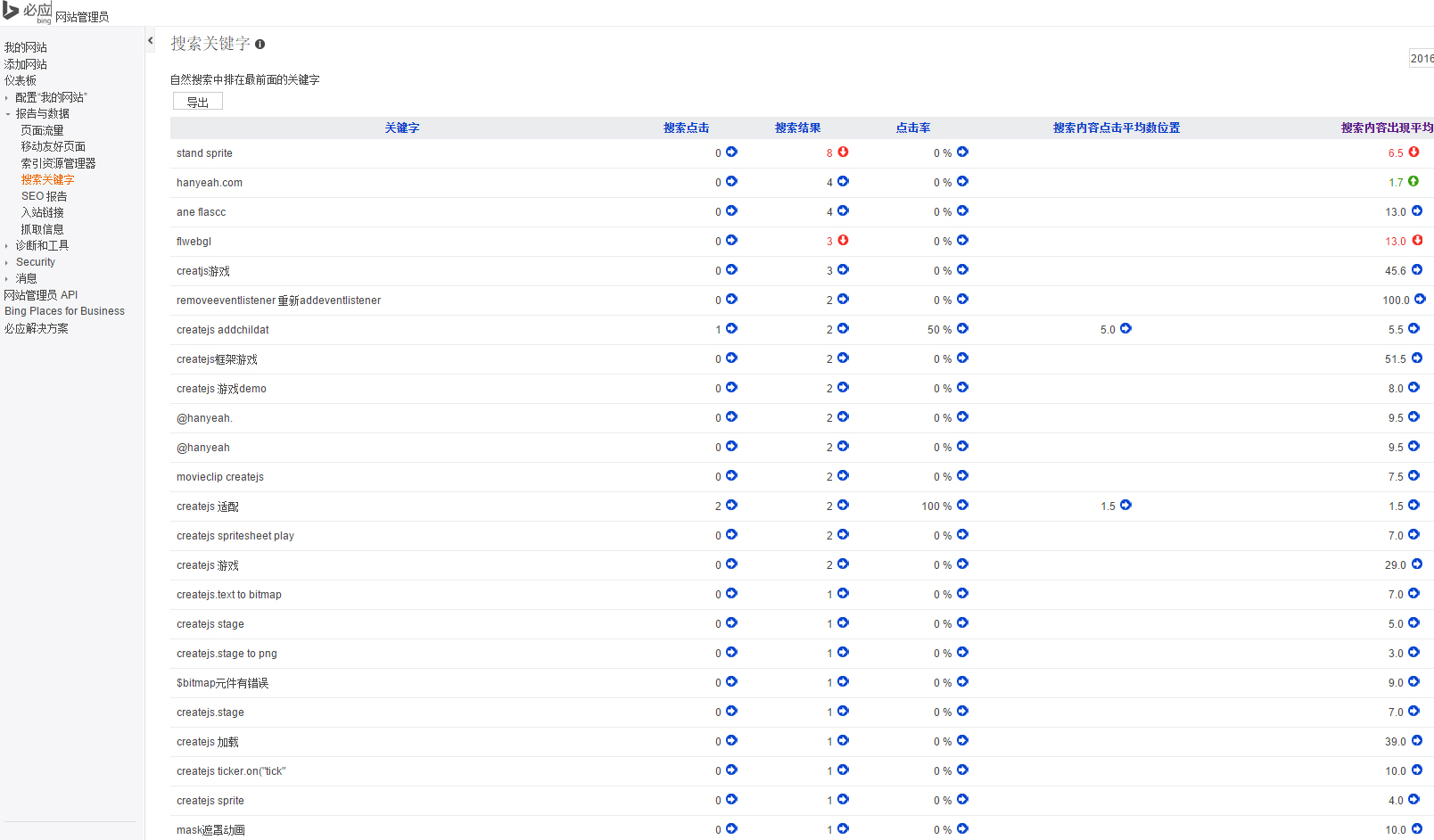Open 入站链接 report
Image resolution: width=1434 pixels, height=840 pixels.
click(x=43, y=212)
